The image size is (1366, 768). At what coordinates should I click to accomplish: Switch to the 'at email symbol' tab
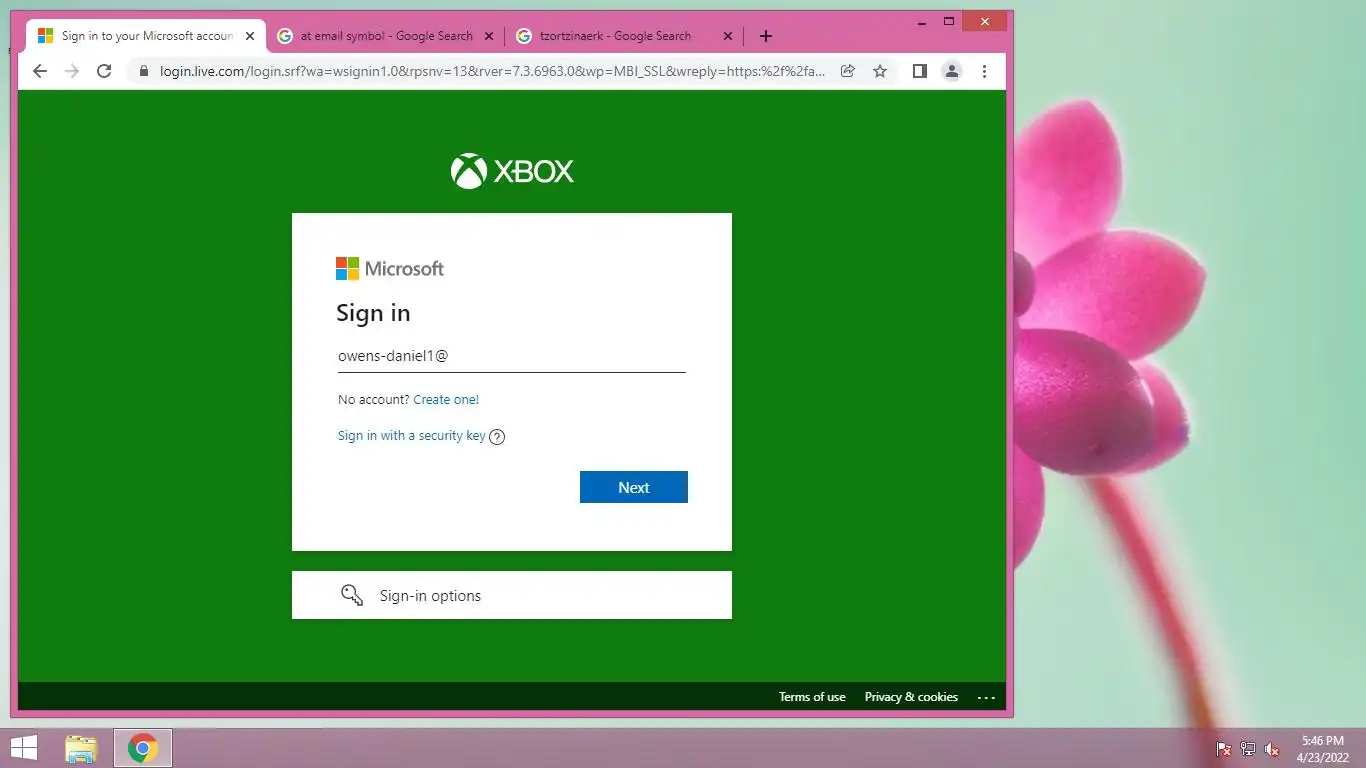pos(385,36)
